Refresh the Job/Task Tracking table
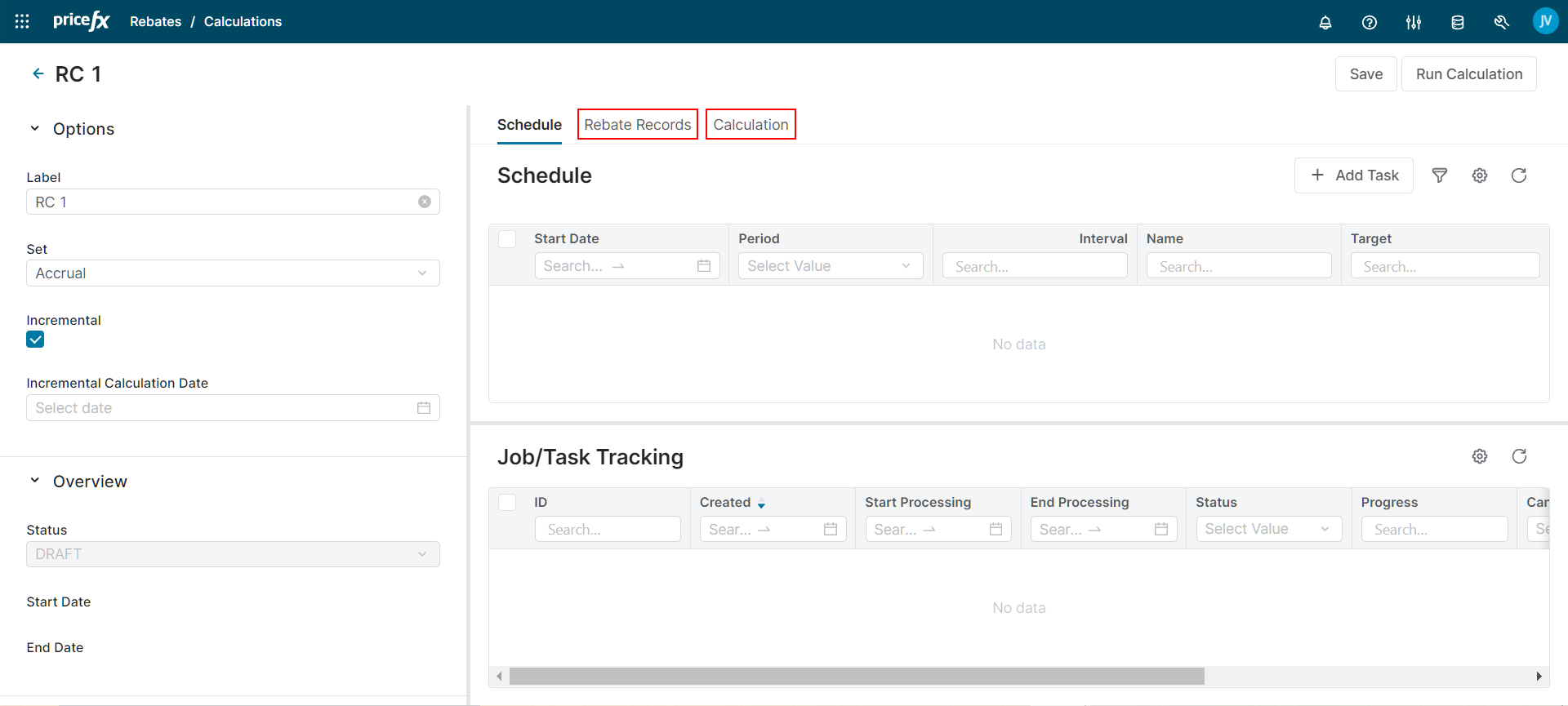This screenshot has height=706, width=1568. 1519,456
